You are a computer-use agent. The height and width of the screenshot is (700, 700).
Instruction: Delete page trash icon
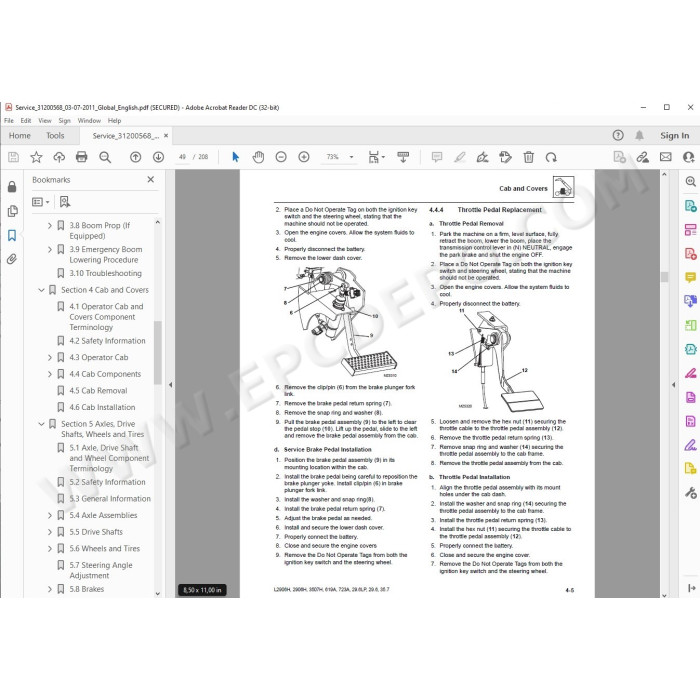529,157
